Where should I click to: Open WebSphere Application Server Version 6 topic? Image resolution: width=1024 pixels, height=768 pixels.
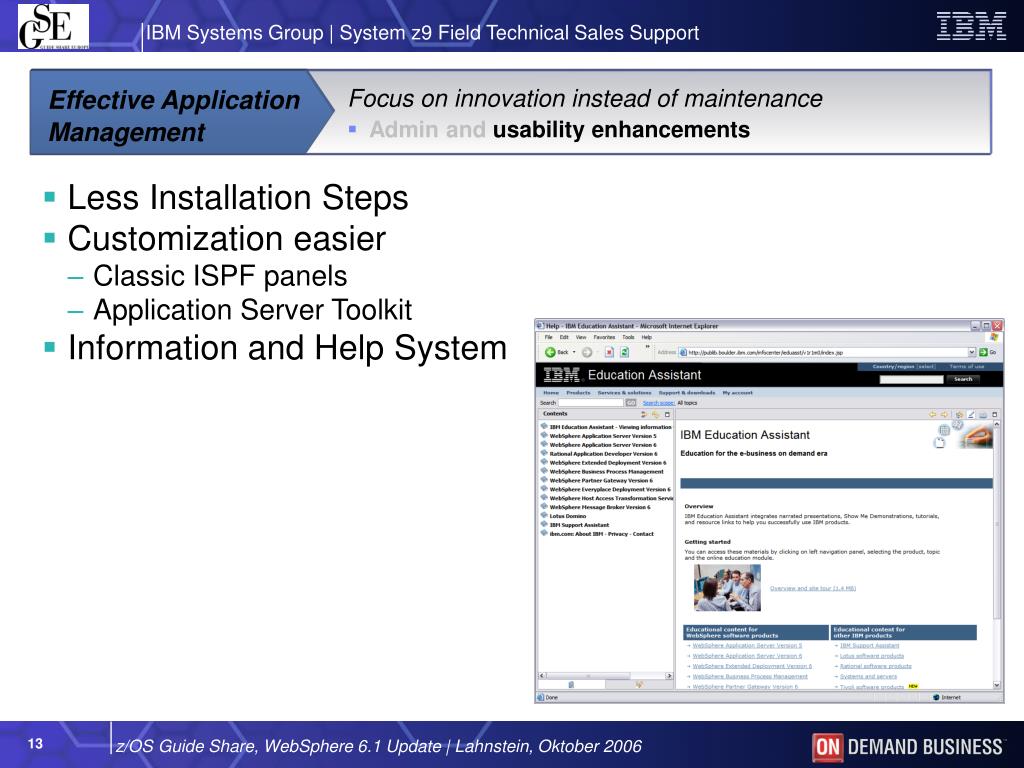[x=603, y=445]
